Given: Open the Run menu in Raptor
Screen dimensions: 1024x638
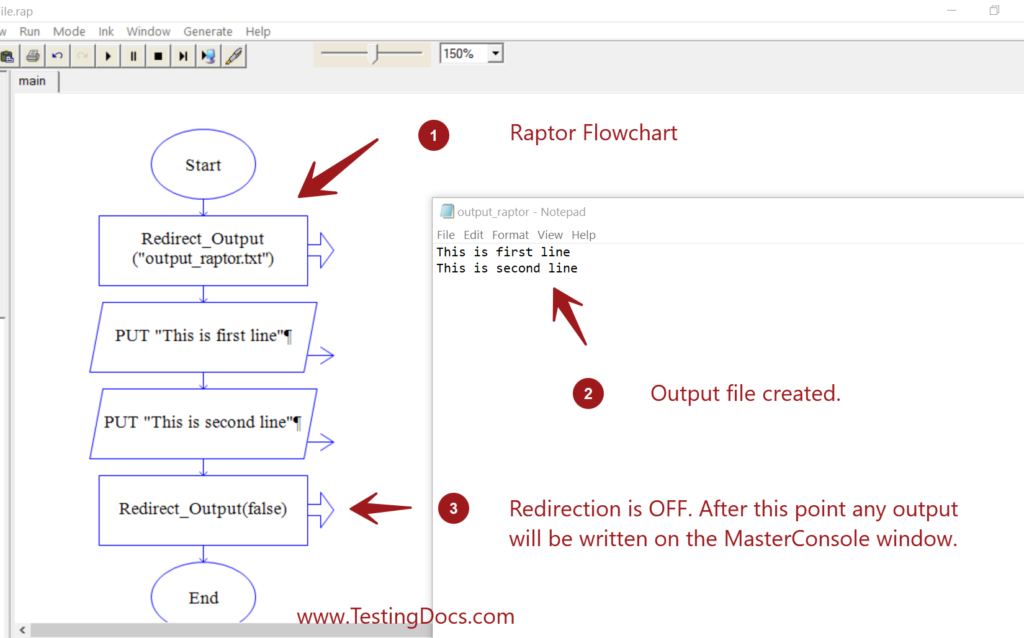Looking at the screenshot, I should coord(30,32).
